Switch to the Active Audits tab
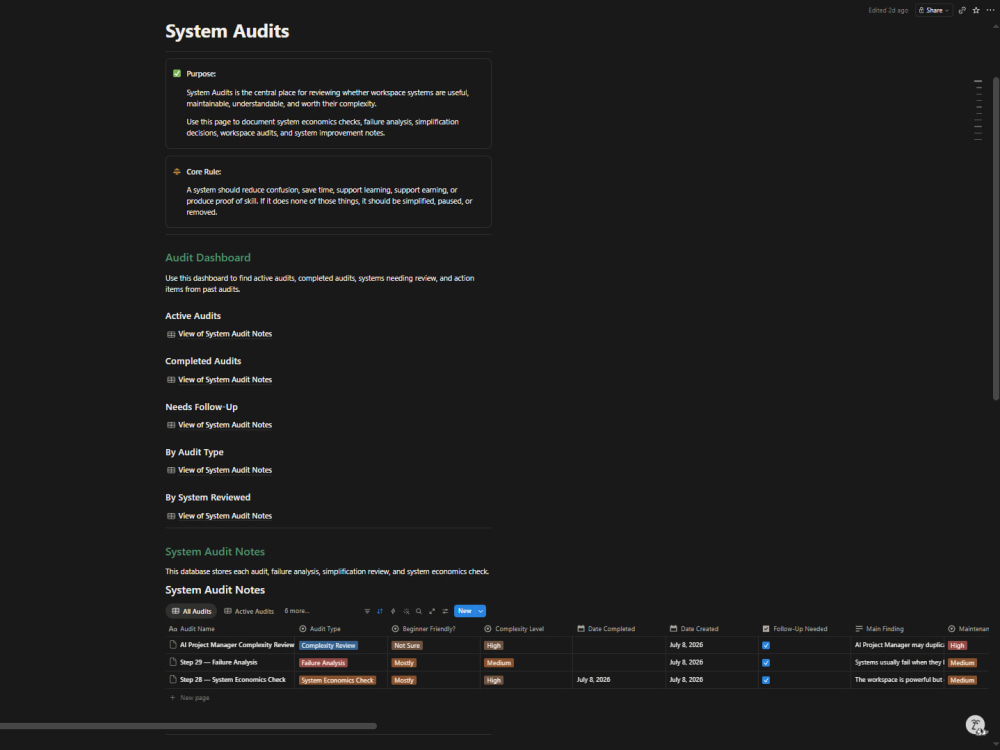 [x=249, y=611]
